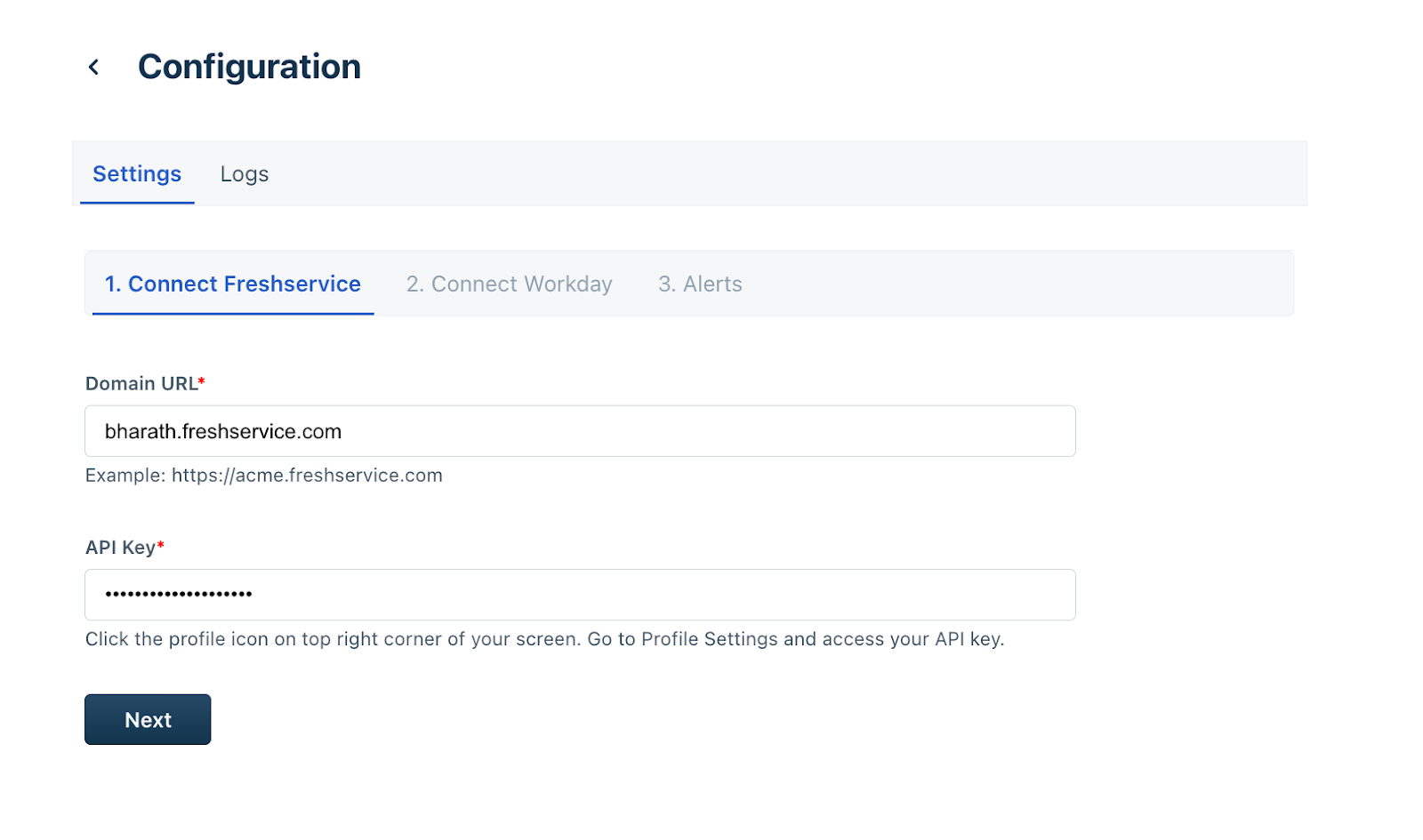Click the Next button
Viewport: 1423px width, 840px height.
point(148,719)
